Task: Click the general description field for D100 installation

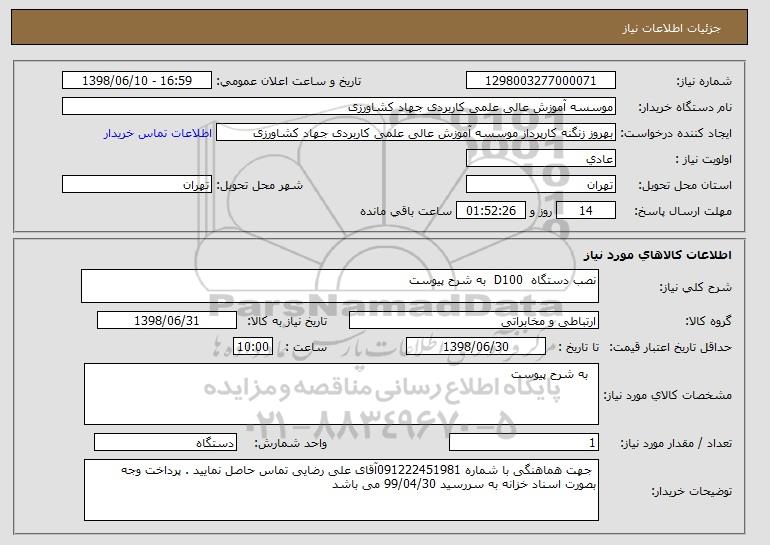Action: (340, 286)
